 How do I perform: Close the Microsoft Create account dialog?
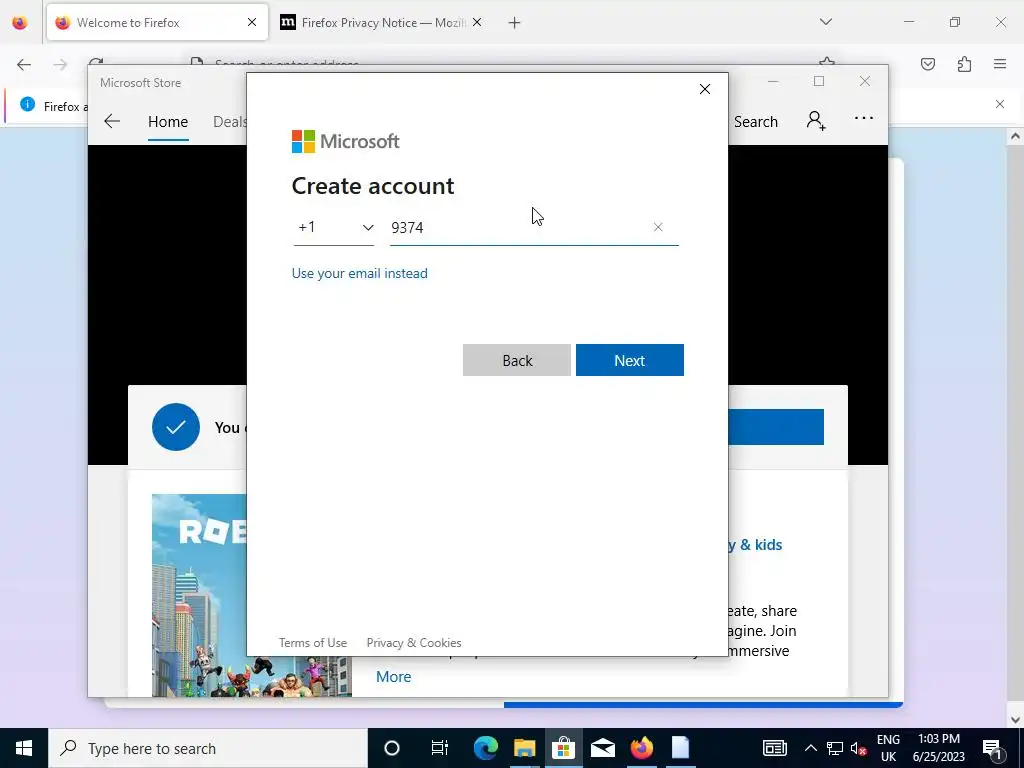point(705,89)
